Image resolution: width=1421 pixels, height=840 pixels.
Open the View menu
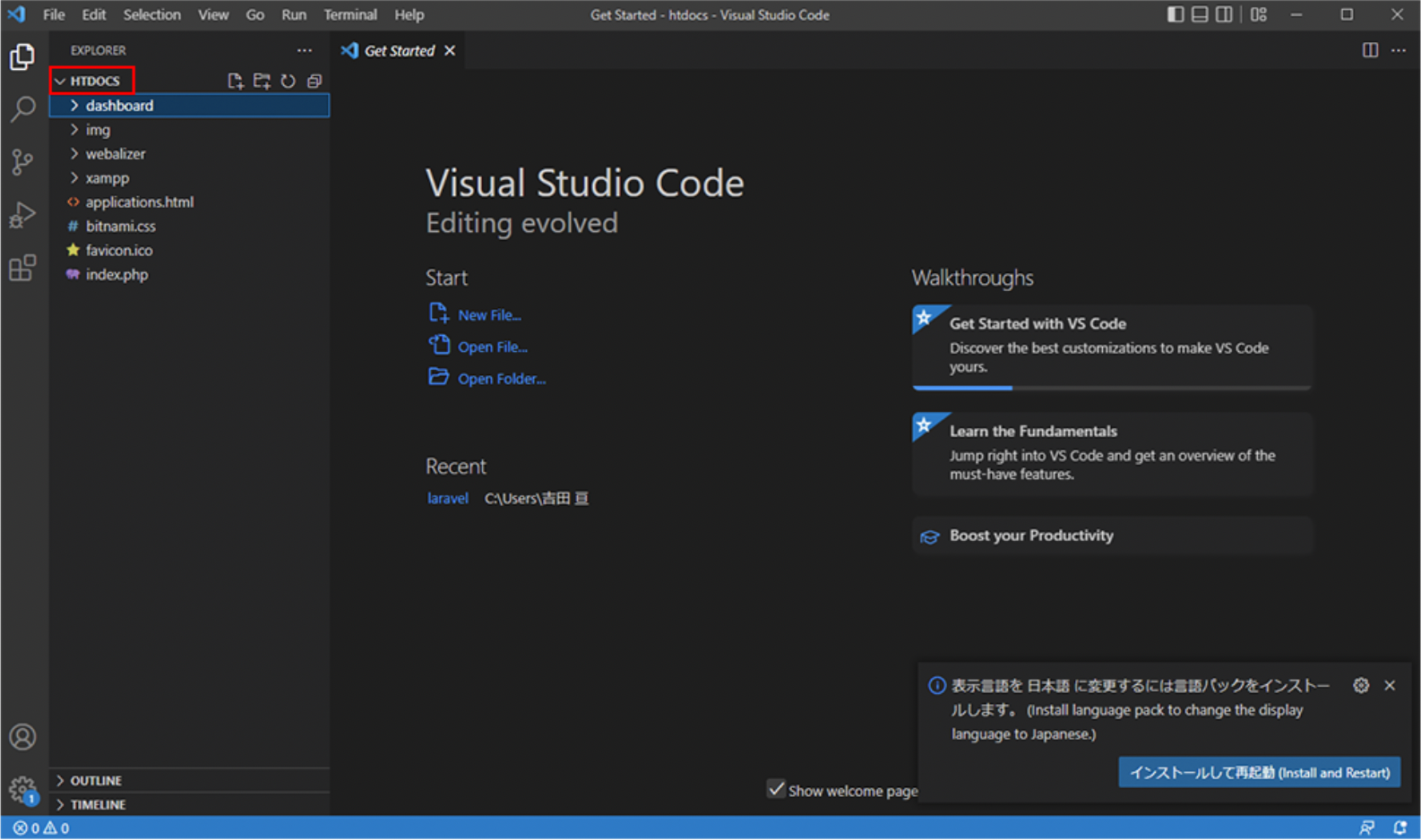pos(213,14)
